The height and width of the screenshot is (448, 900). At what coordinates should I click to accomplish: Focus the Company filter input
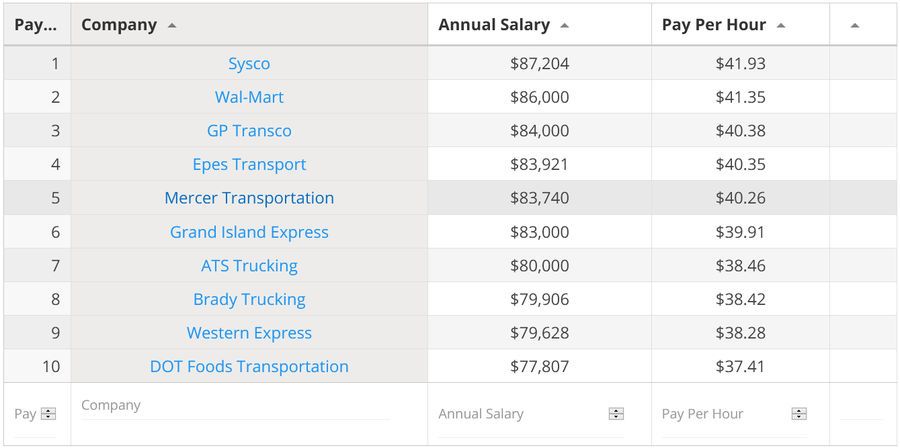(x=235, y=406)
